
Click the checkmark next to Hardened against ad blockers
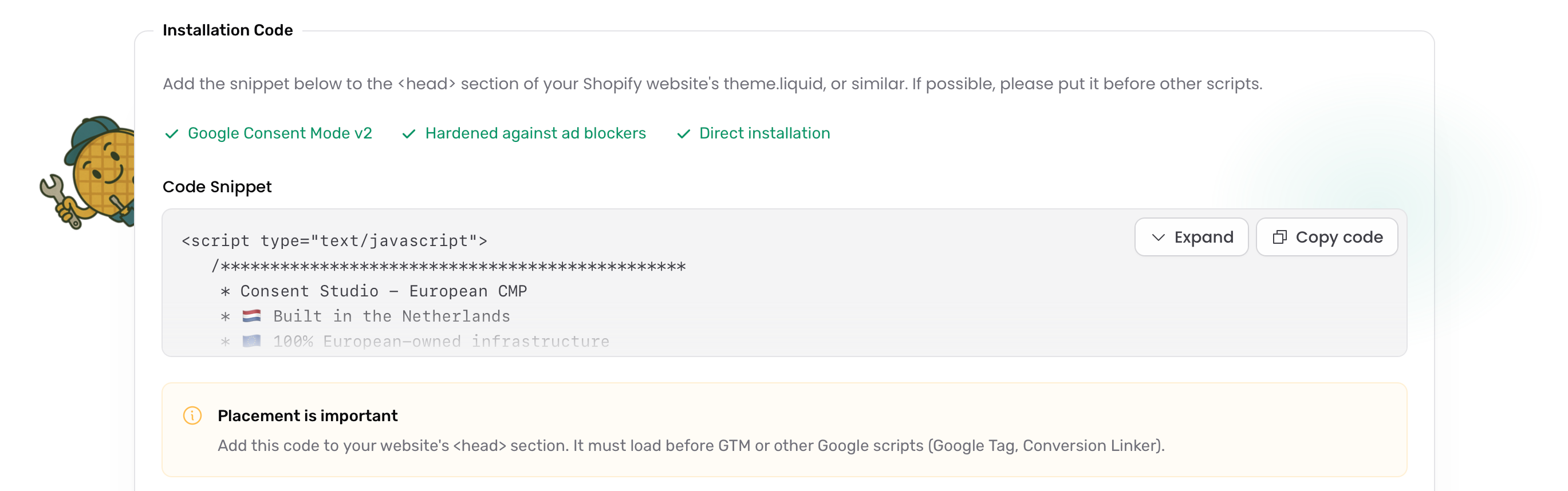pos(409,134)
